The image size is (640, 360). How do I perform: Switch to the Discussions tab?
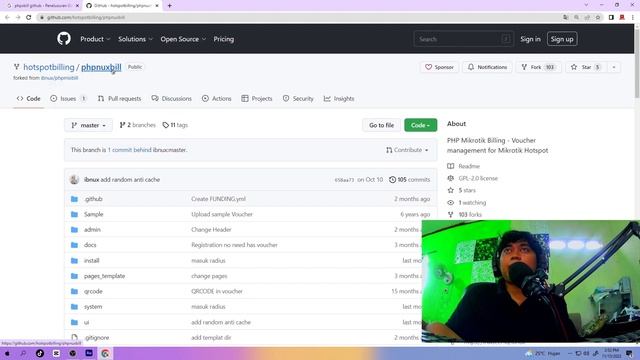tap(171, 99)
